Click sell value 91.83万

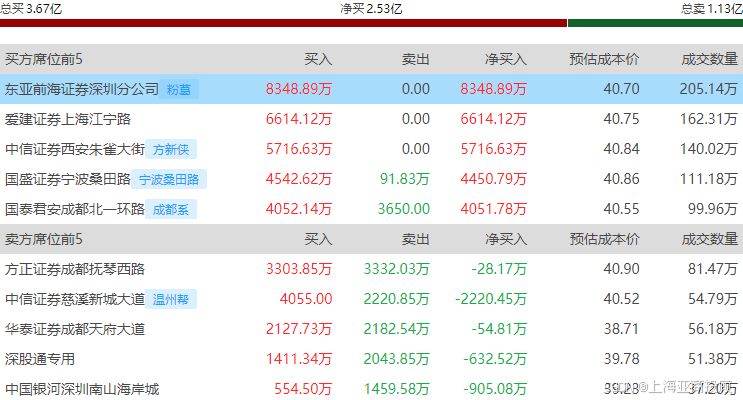[405, 179]
